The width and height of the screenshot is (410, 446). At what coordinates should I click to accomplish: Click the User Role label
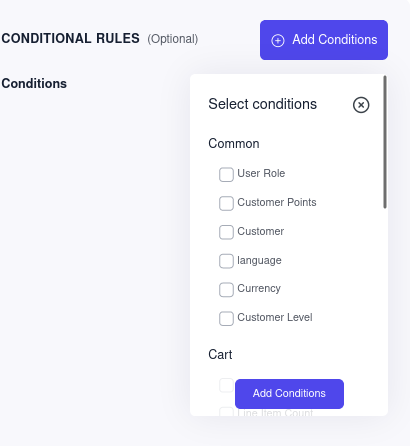click(261, 173)
